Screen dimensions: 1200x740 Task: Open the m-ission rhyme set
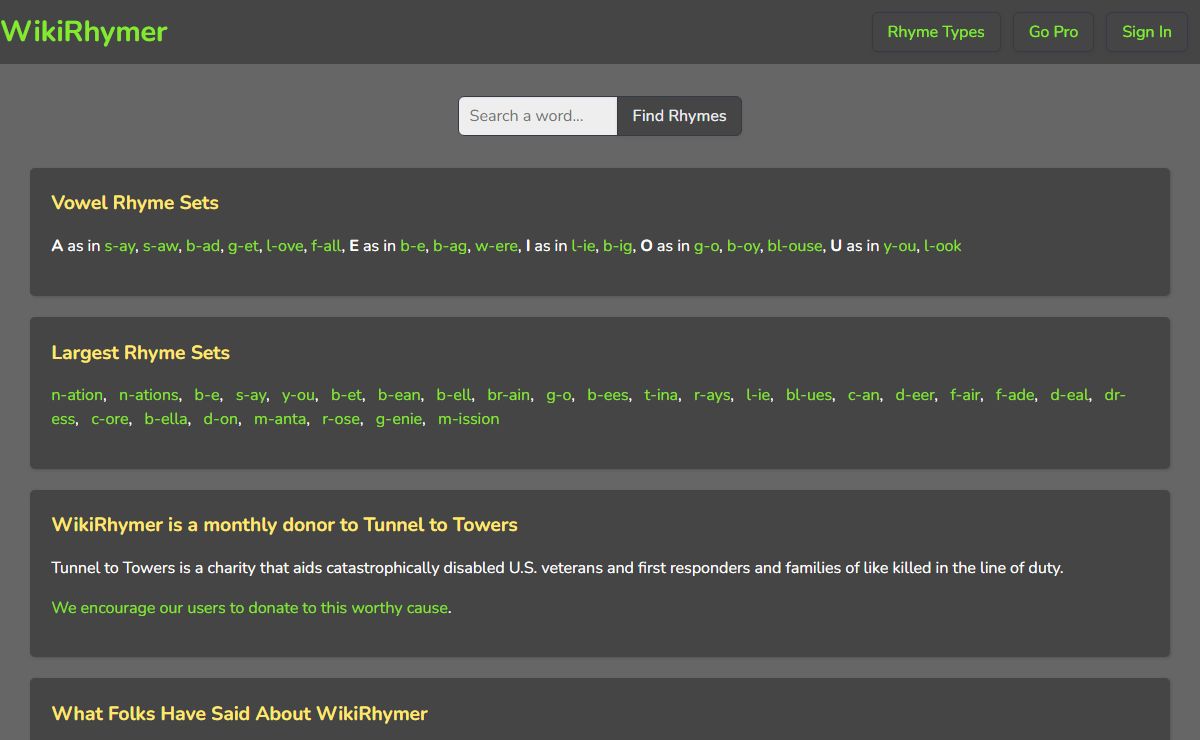468,419
